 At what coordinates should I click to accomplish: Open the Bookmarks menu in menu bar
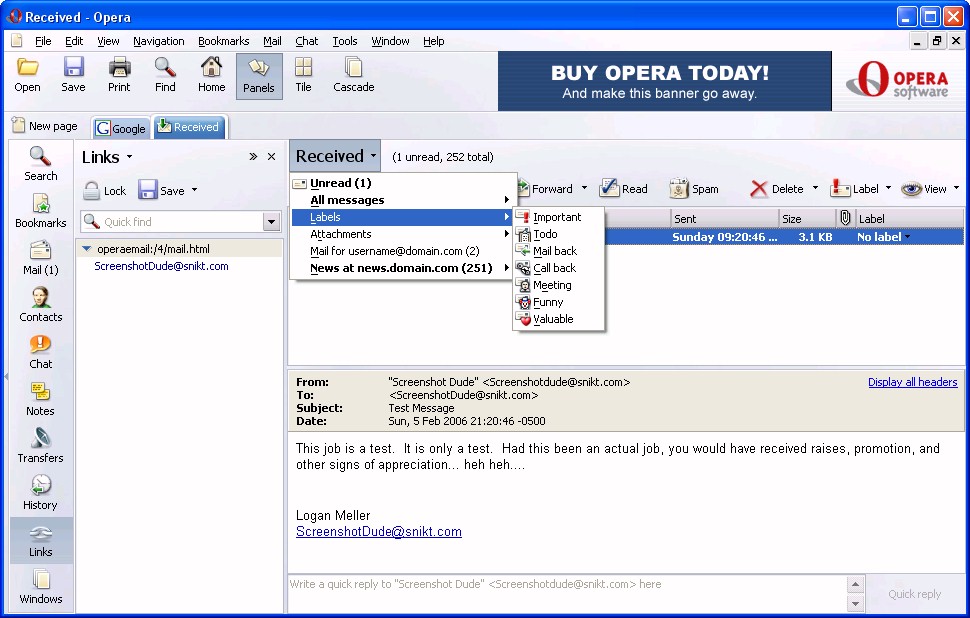(223, 41)
